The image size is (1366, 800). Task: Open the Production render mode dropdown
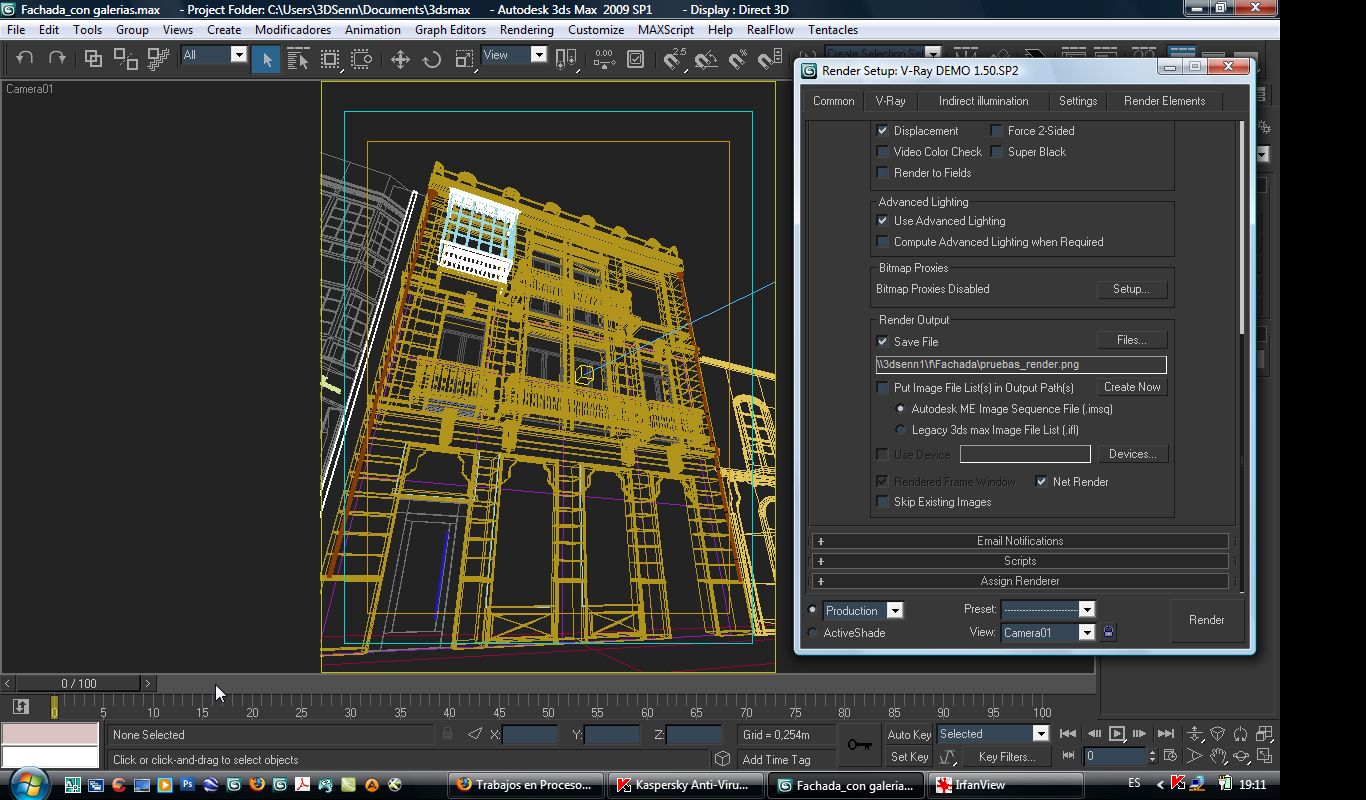coord(895,611)
